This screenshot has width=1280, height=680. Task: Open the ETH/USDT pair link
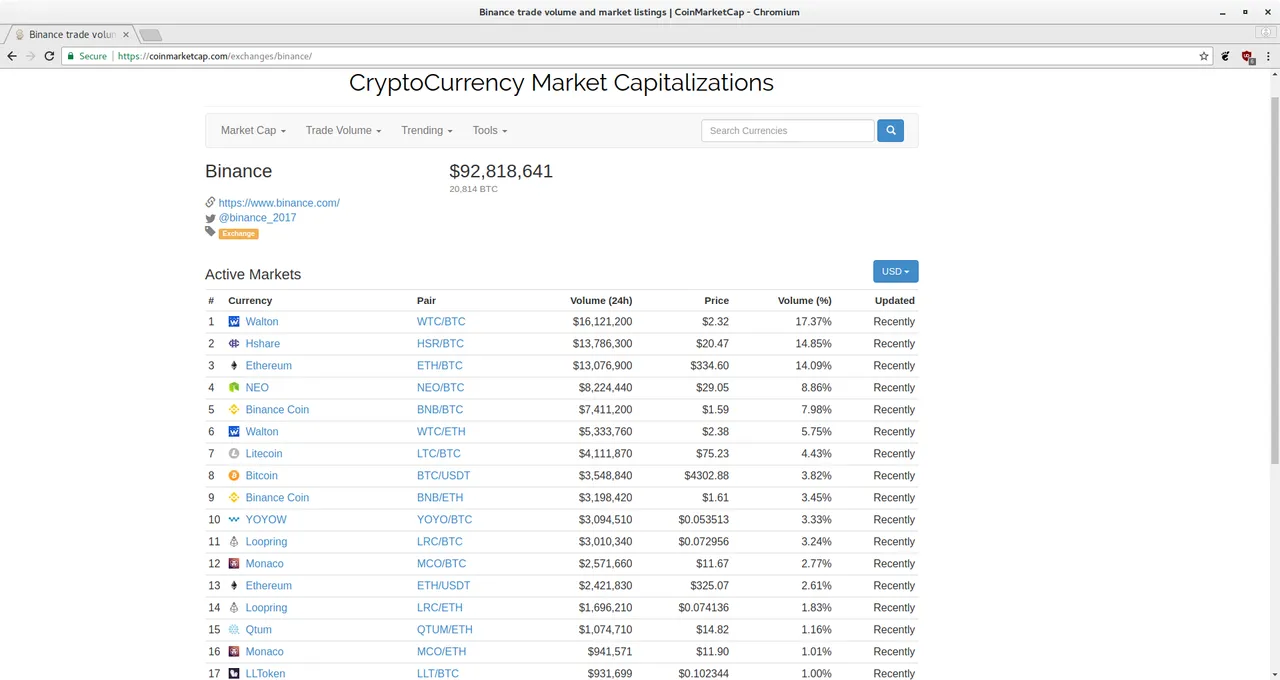443,586
